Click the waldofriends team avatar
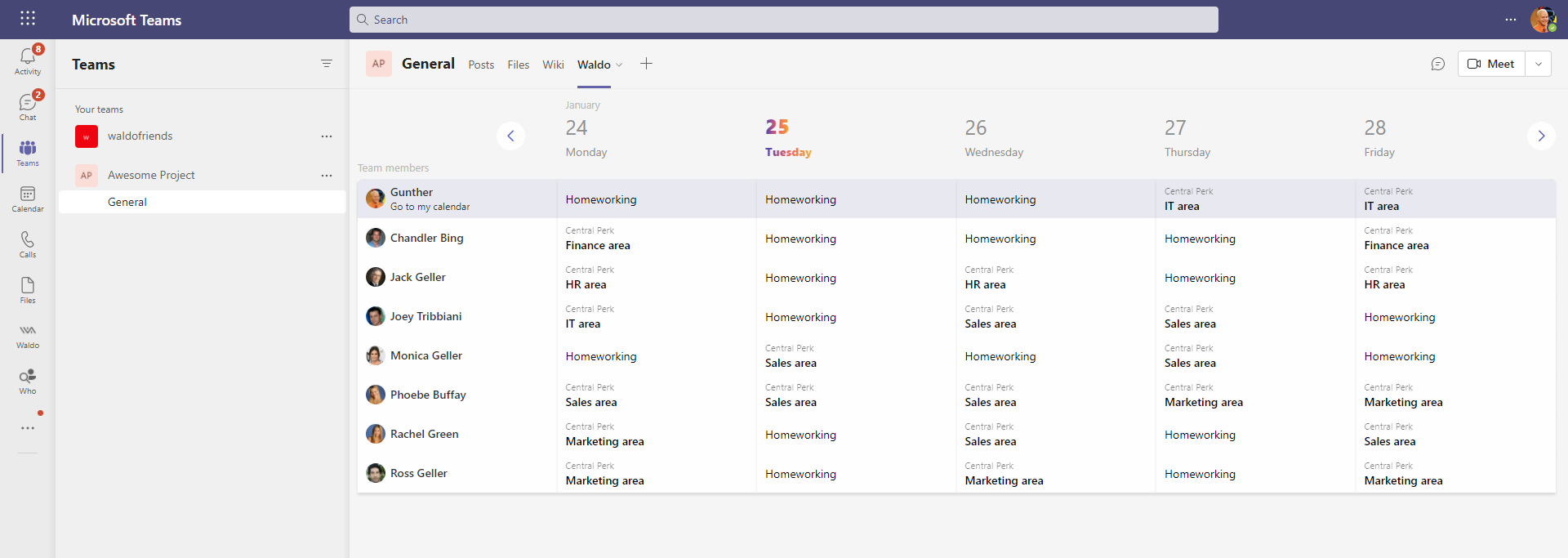1568x558 pixels. pyautogui.click(x=87, y=136)
